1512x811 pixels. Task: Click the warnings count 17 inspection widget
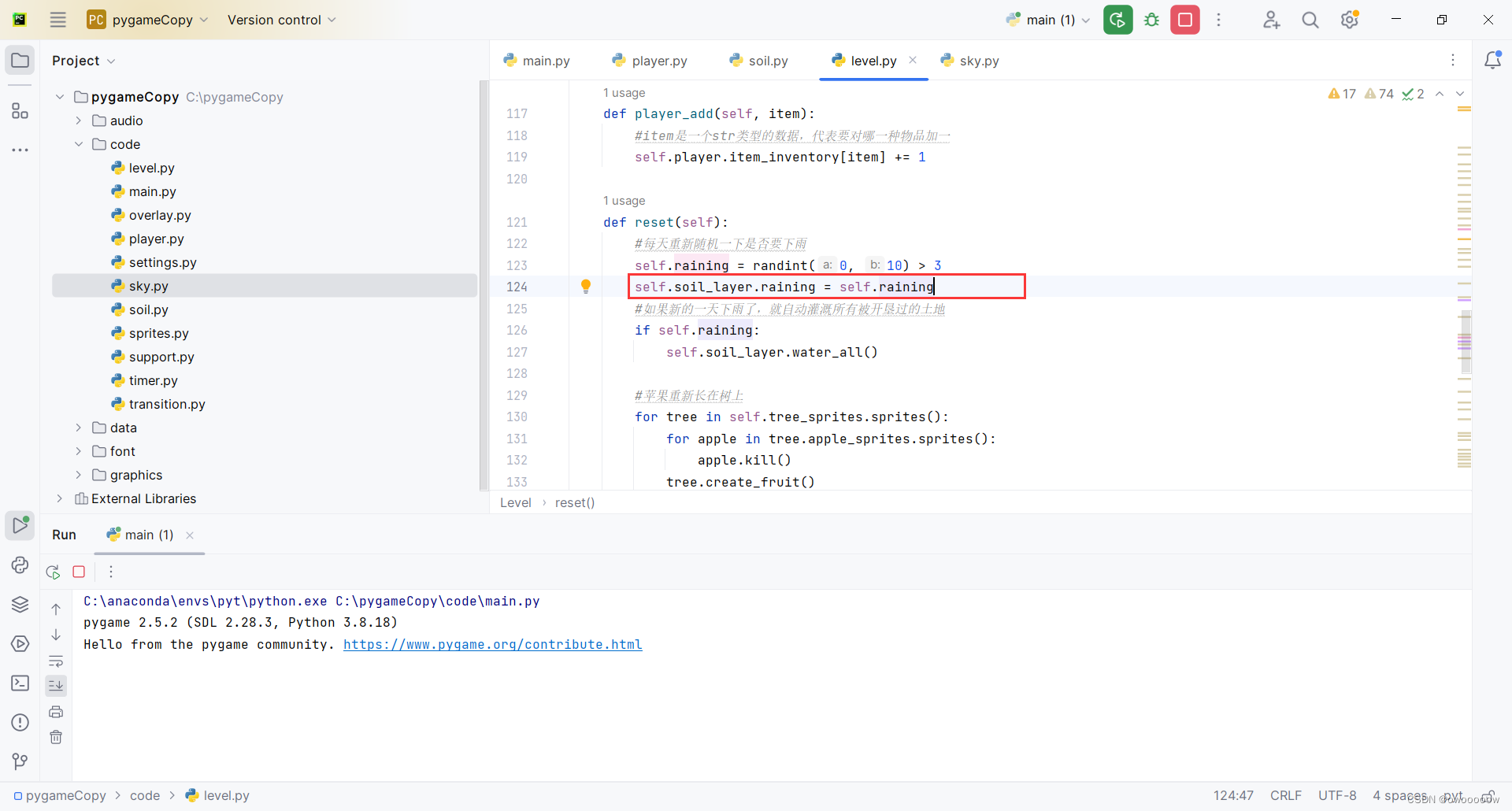pos(1342,94)
